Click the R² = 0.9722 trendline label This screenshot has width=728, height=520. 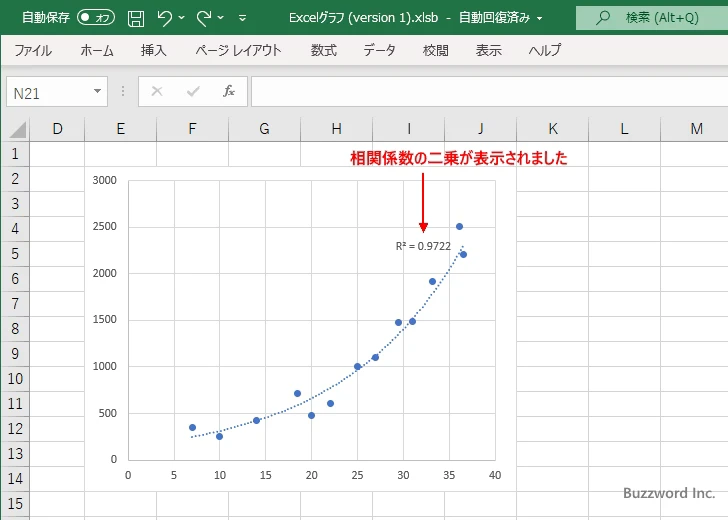pyautogui.click(x=423, y=246)
